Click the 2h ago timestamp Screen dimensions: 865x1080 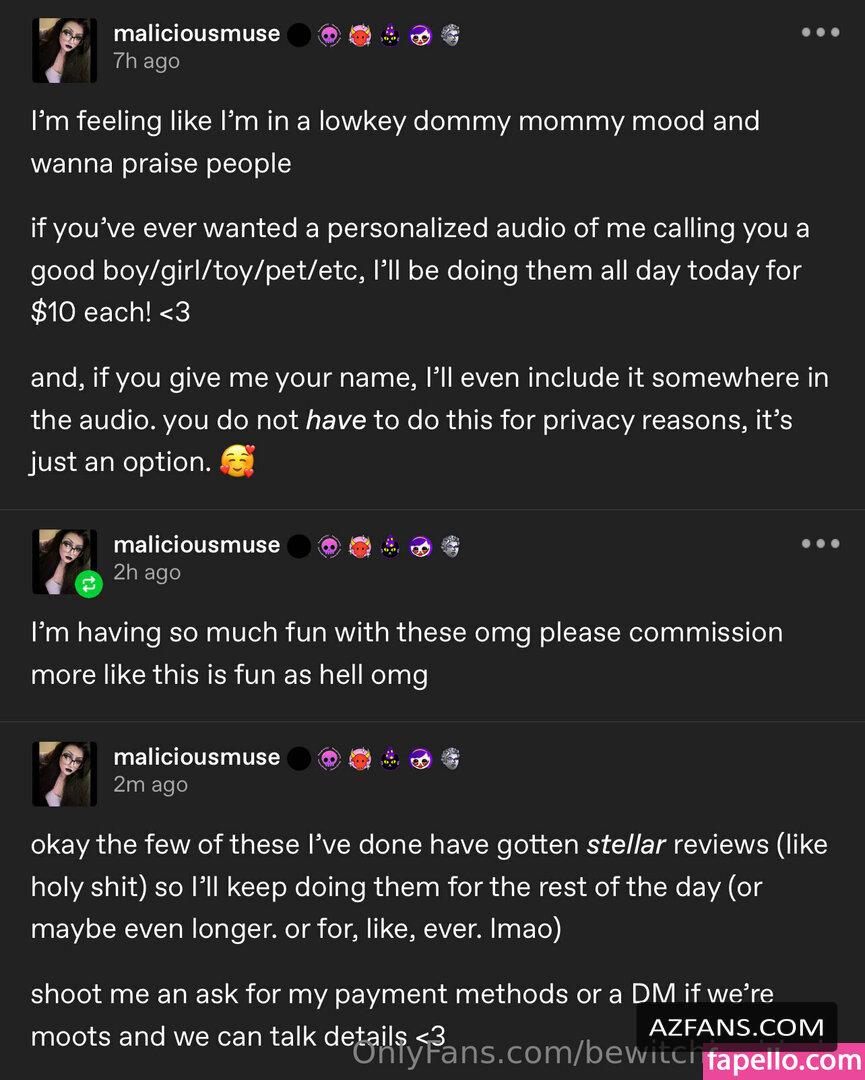coord(146,572)
